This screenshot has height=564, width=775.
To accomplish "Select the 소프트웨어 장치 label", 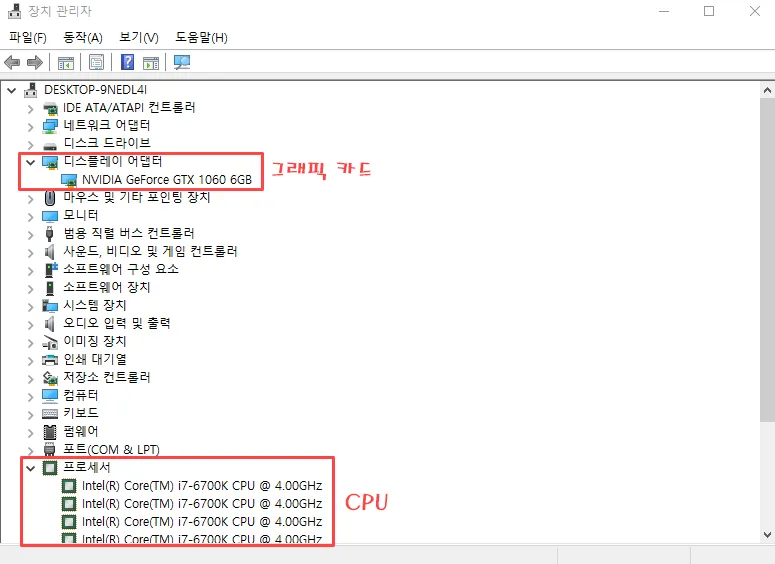I will pos(107,287).
